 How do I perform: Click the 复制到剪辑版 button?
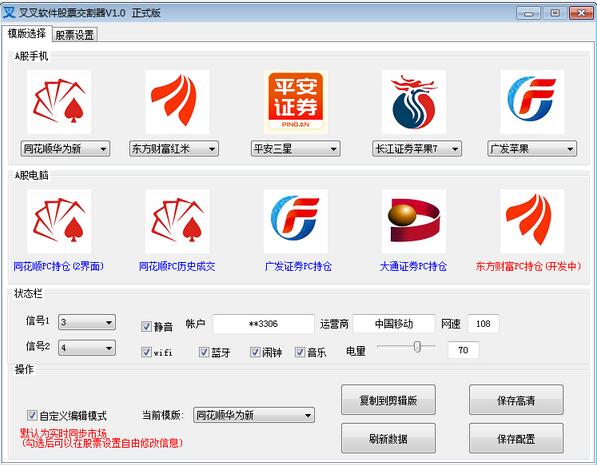coord(388,400)
